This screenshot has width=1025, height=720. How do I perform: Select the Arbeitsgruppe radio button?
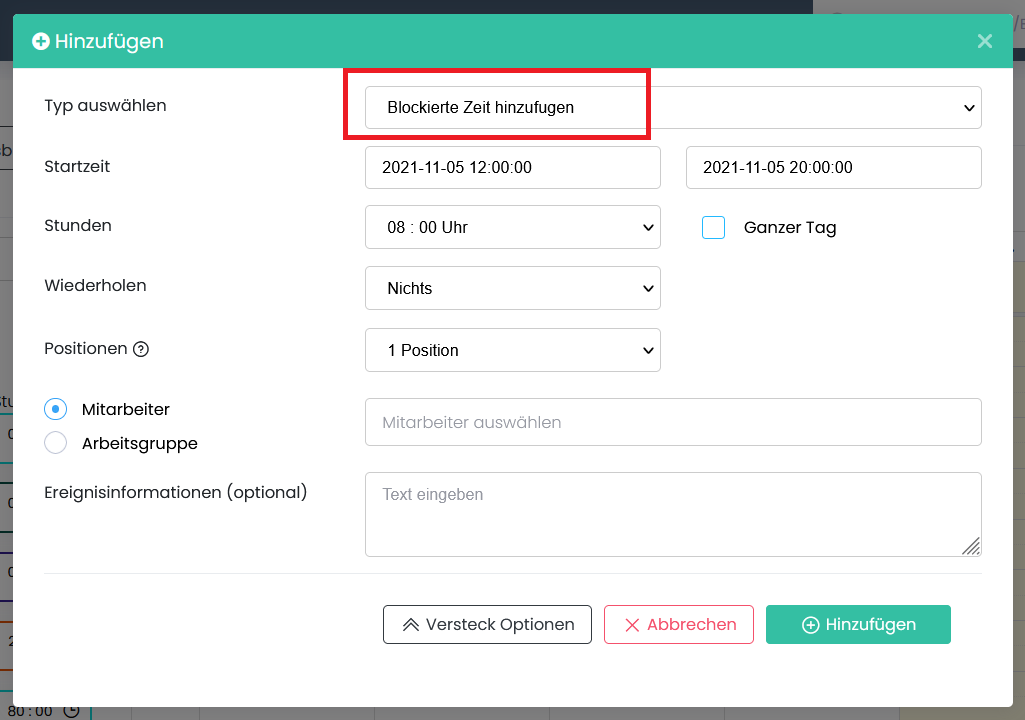(x=56, y=443)
